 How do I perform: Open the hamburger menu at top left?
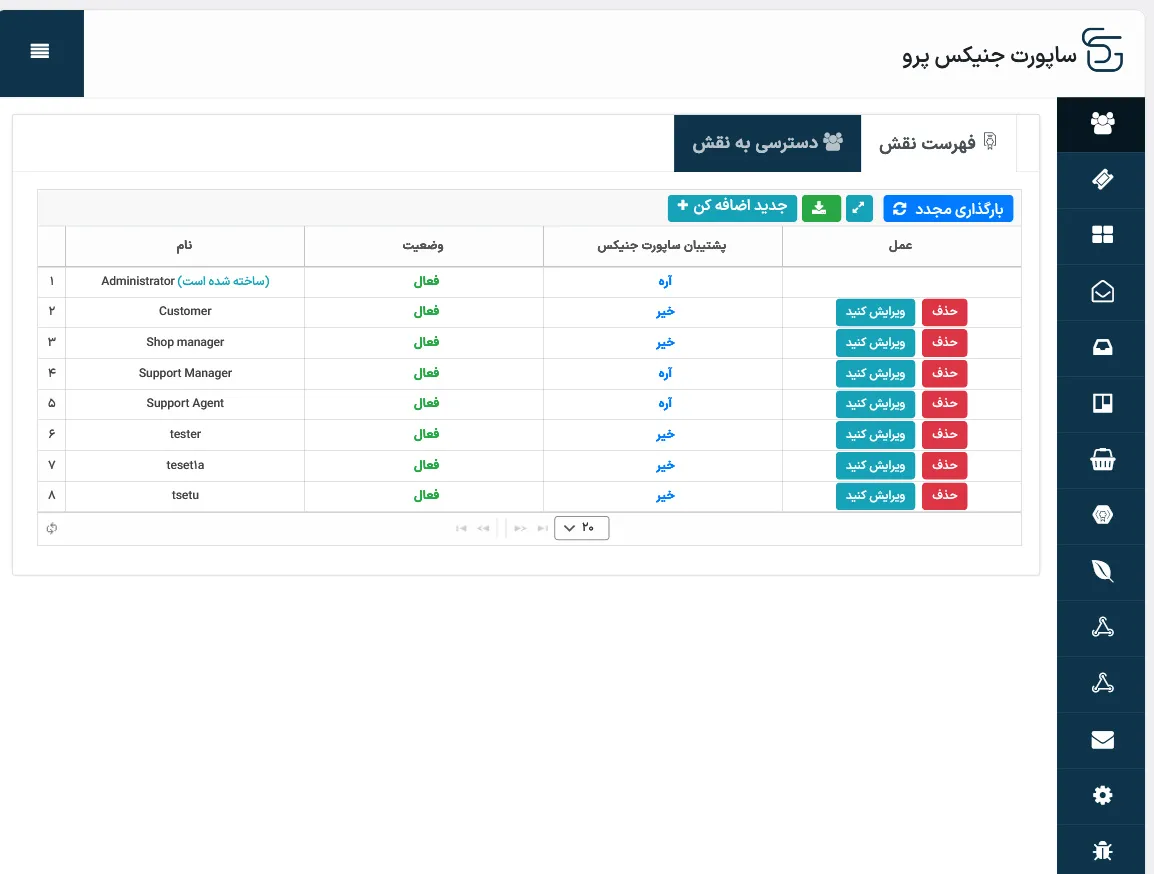40,51
